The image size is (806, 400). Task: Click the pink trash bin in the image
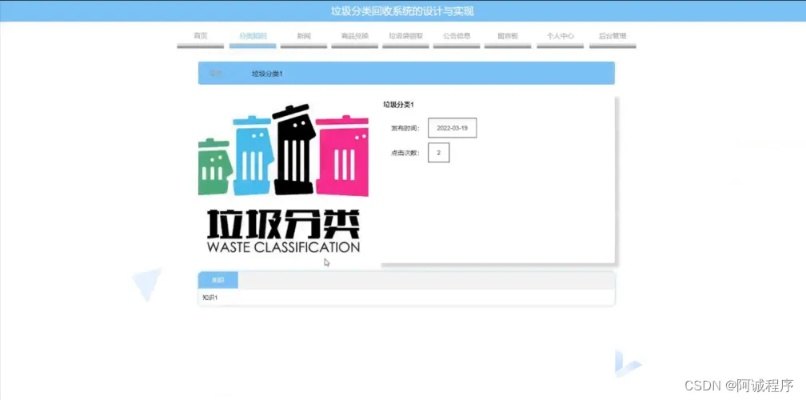(x=342, y=155)
